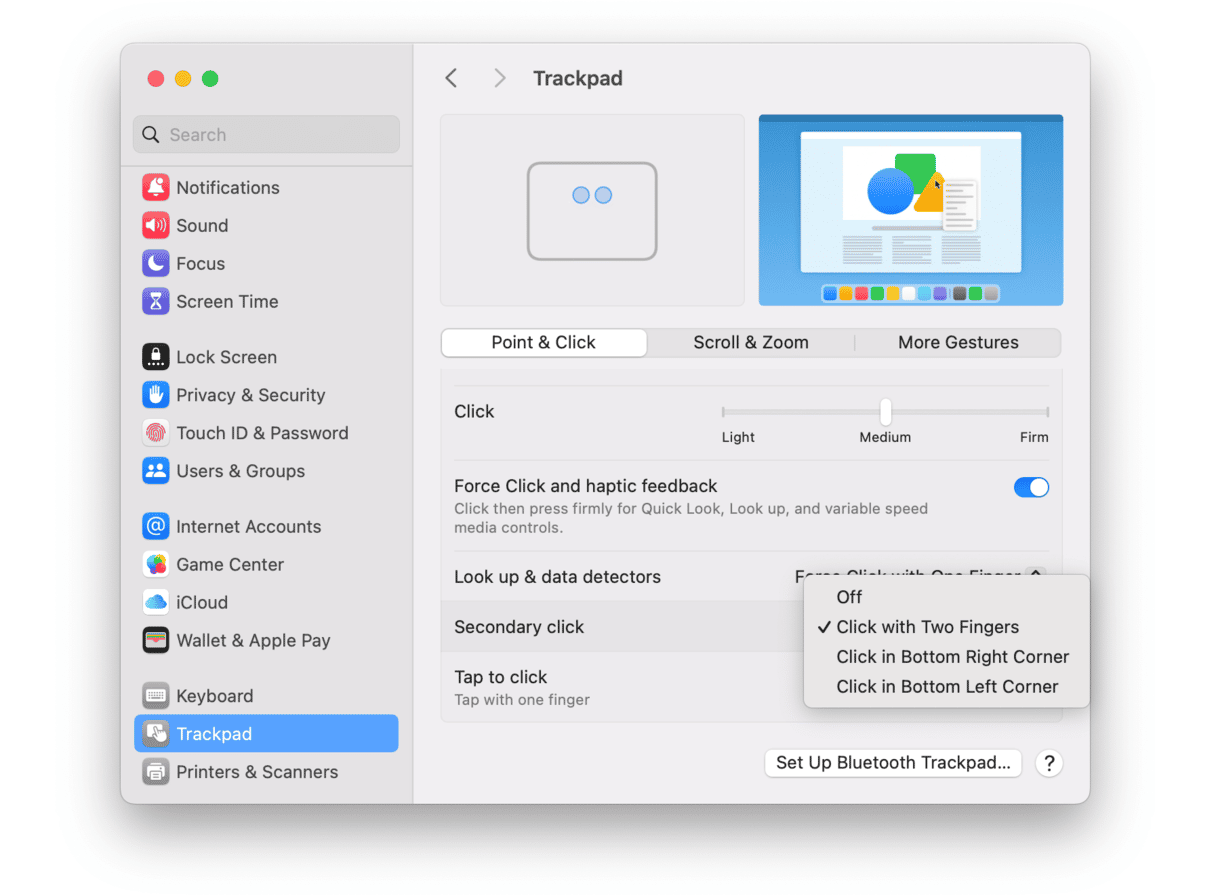This screenshot has height=896, width=1216.
Task: Set Click pressure slider to Firm
Action: (x=1046, y=411)
